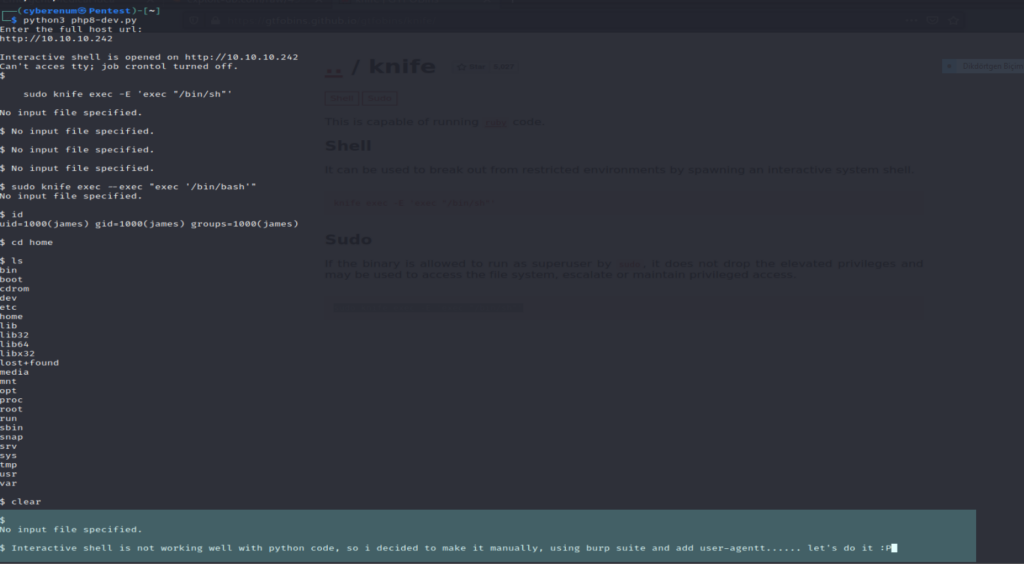Click the '$ cd home' command line
1024x564 pixels.
tap(26, 242)
